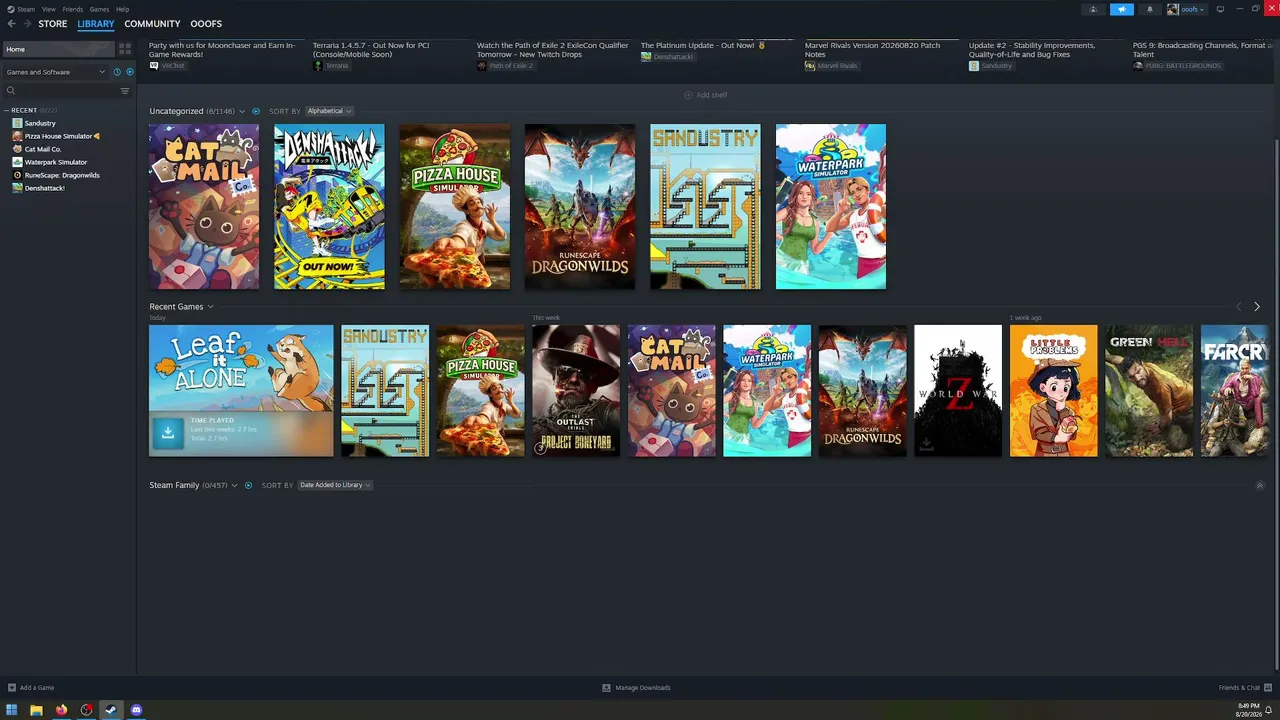Viewport: 1280px width, 720px height.
Task: Switch to the STORE tab
Action: point(53,24)
